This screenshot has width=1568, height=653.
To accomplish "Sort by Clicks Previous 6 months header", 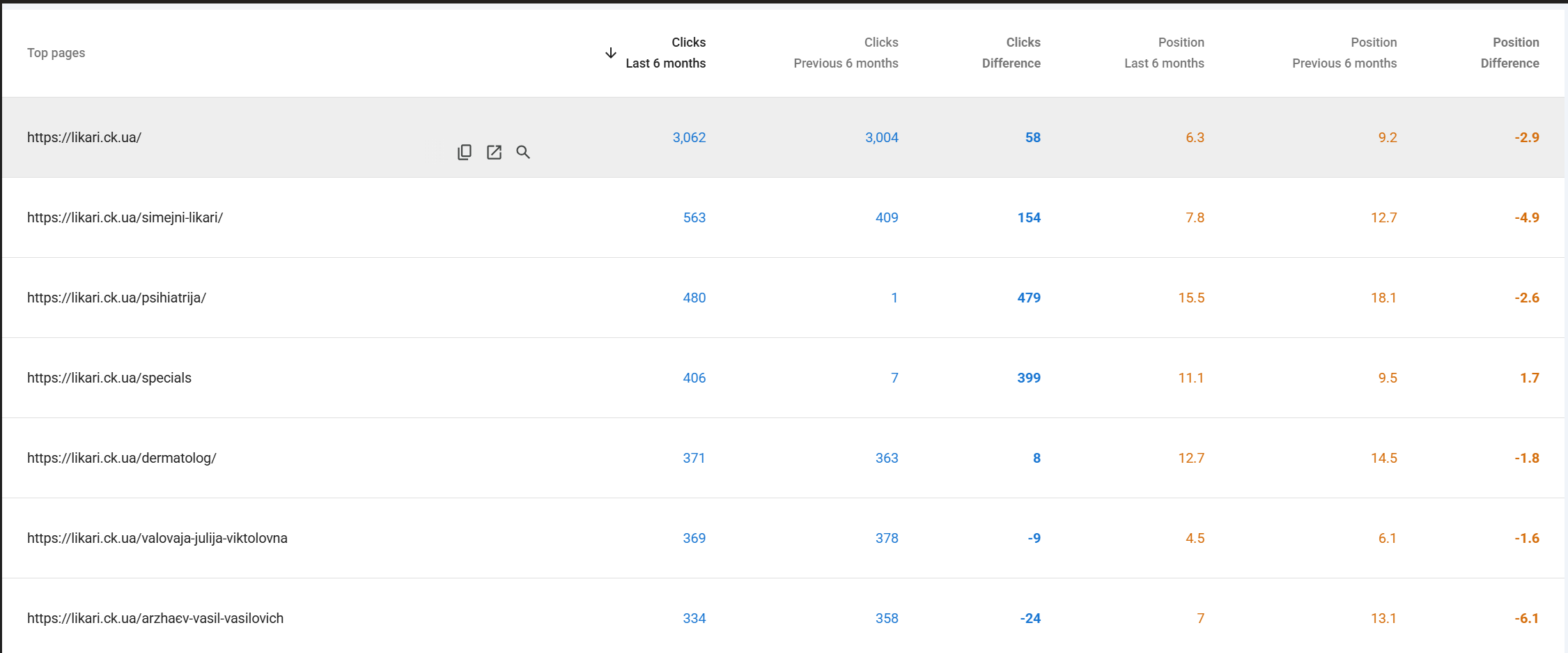I will (x=846, y=53).
